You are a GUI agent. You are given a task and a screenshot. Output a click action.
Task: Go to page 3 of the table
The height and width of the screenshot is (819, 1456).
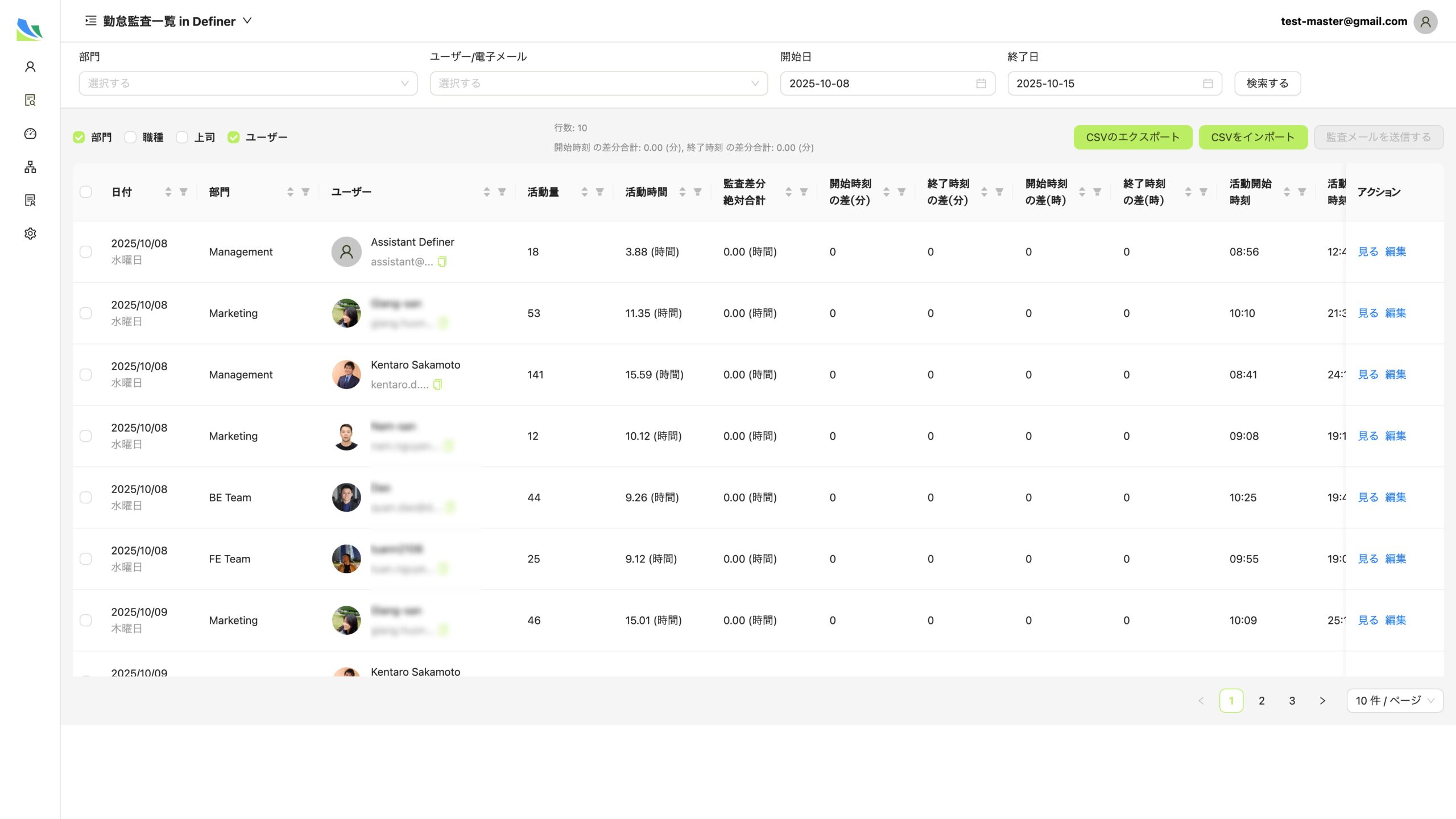1292,701
